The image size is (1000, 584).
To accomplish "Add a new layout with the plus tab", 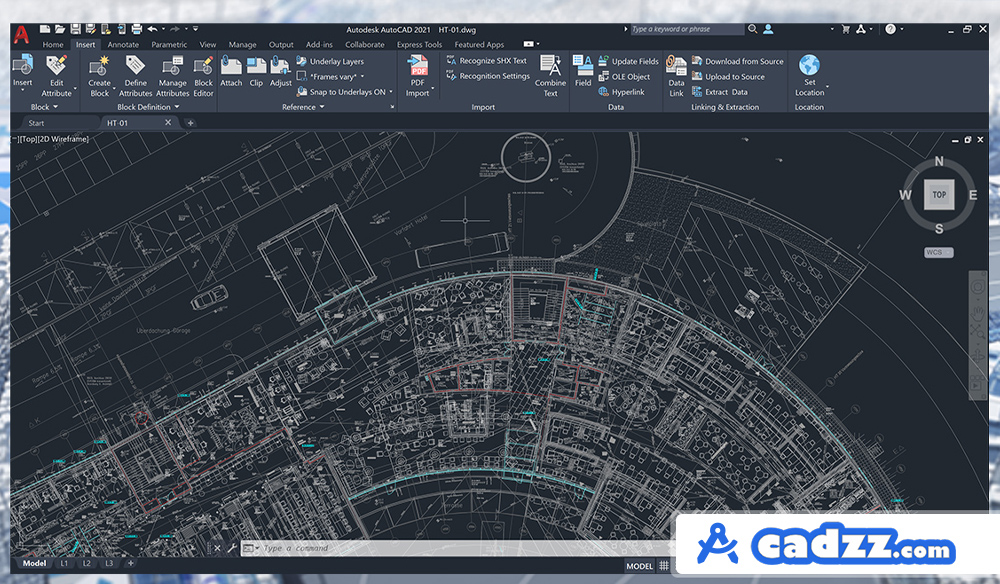I will tap(130, 564).
